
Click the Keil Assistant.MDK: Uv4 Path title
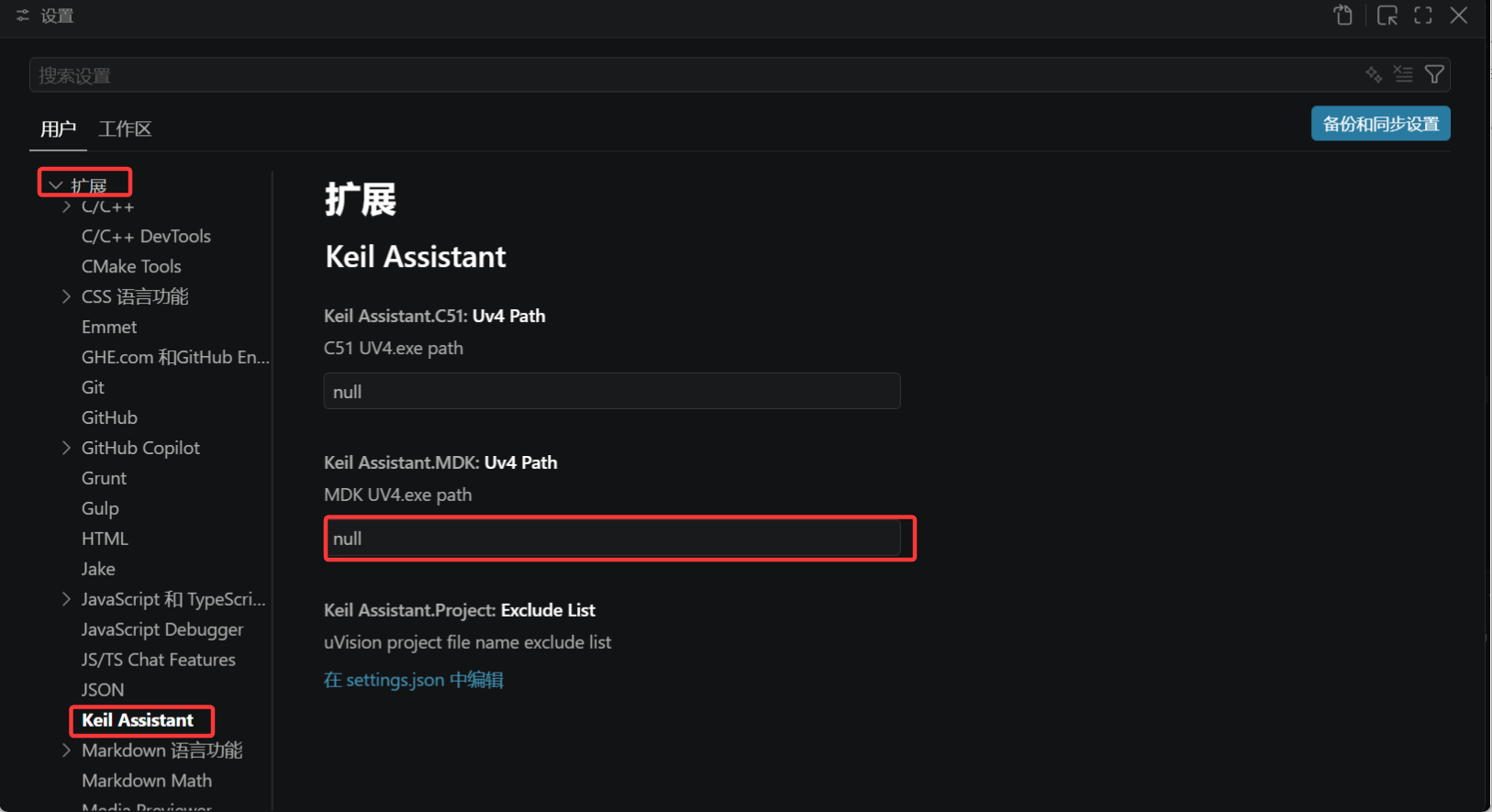pyautogui.click(x=440, y=462)
